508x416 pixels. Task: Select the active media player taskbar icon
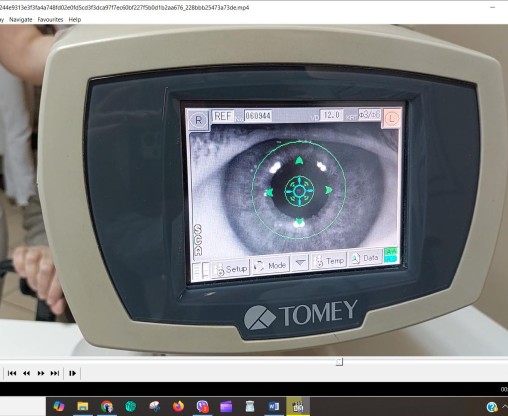click(298, 406)
